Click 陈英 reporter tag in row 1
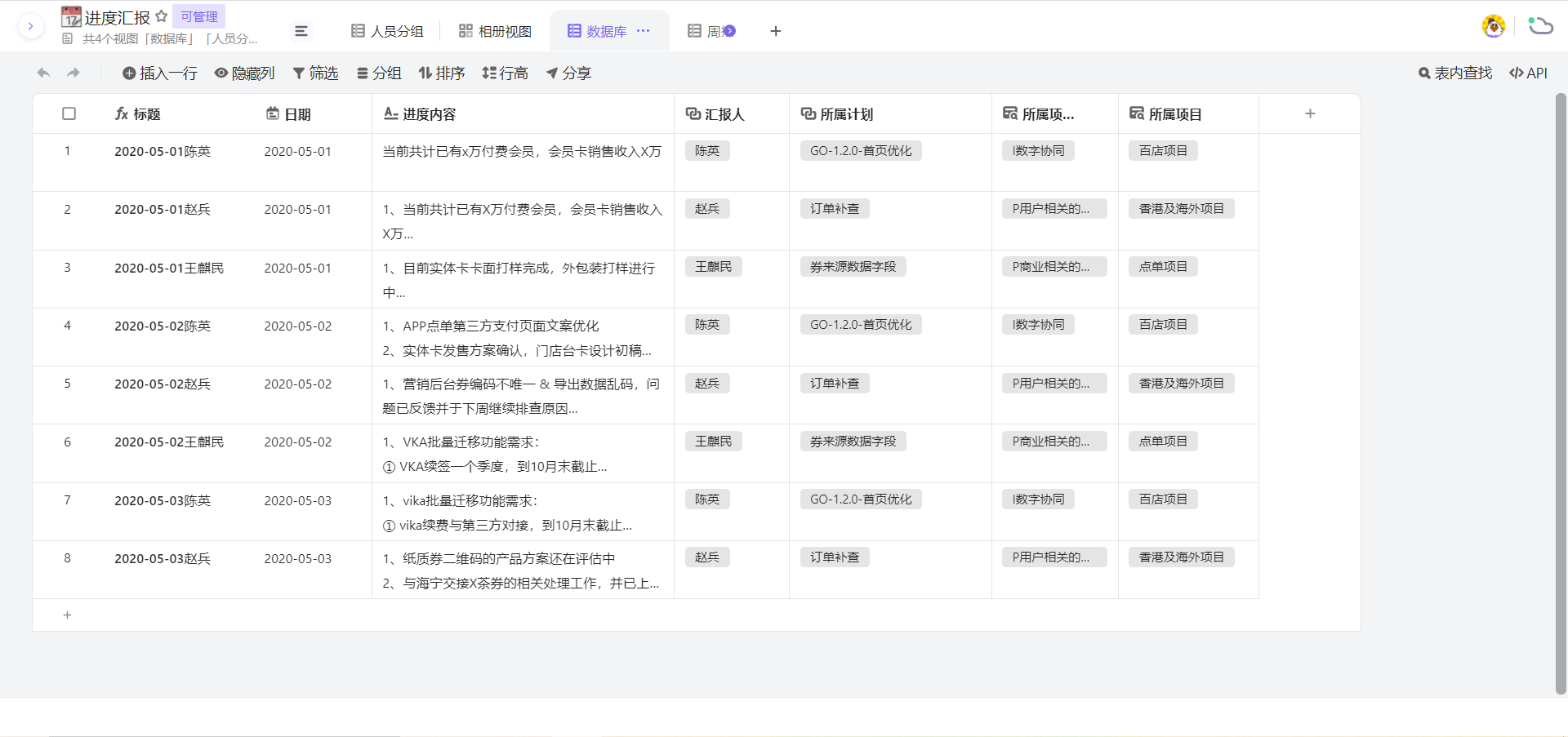 (x=707, y=151)
